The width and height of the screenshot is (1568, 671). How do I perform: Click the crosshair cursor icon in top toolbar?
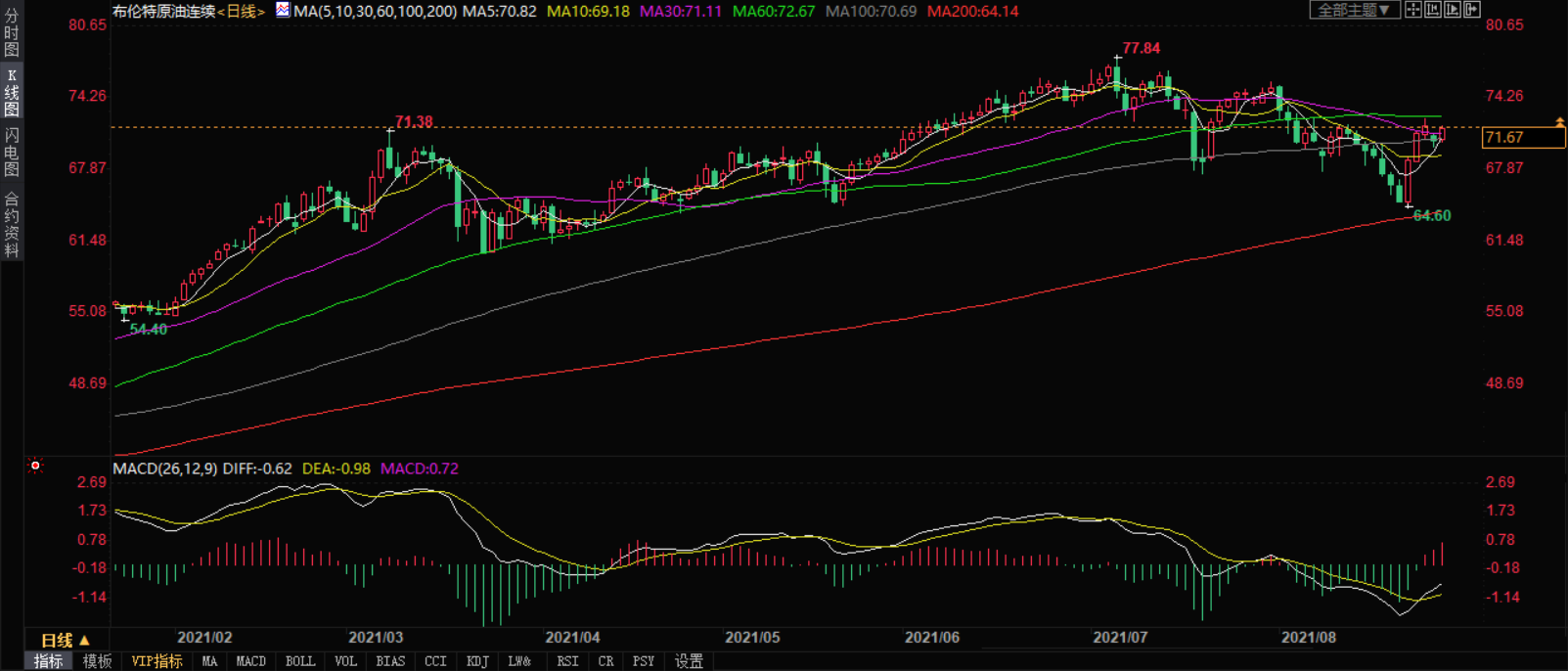1413,10
